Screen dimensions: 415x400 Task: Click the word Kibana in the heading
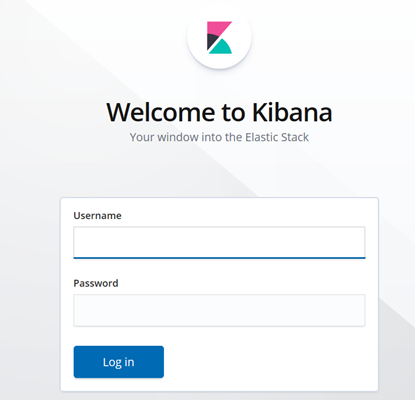(292, 112)
